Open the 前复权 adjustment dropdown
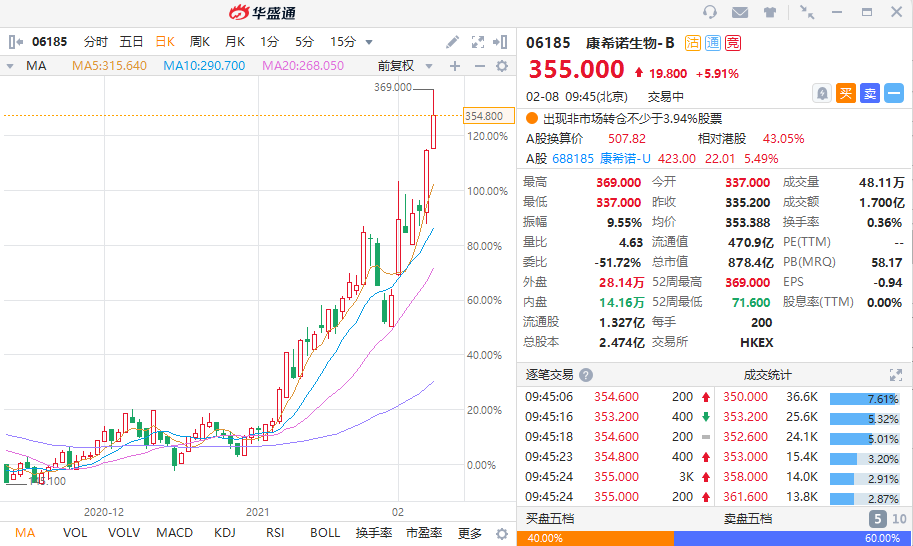This screenshot has width=913, height=546. [429, 66]
